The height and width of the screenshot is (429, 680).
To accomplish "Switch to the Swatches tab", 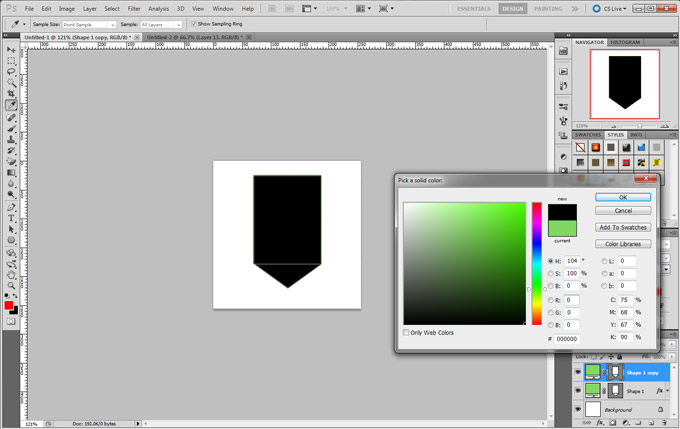I will (588, 135).
